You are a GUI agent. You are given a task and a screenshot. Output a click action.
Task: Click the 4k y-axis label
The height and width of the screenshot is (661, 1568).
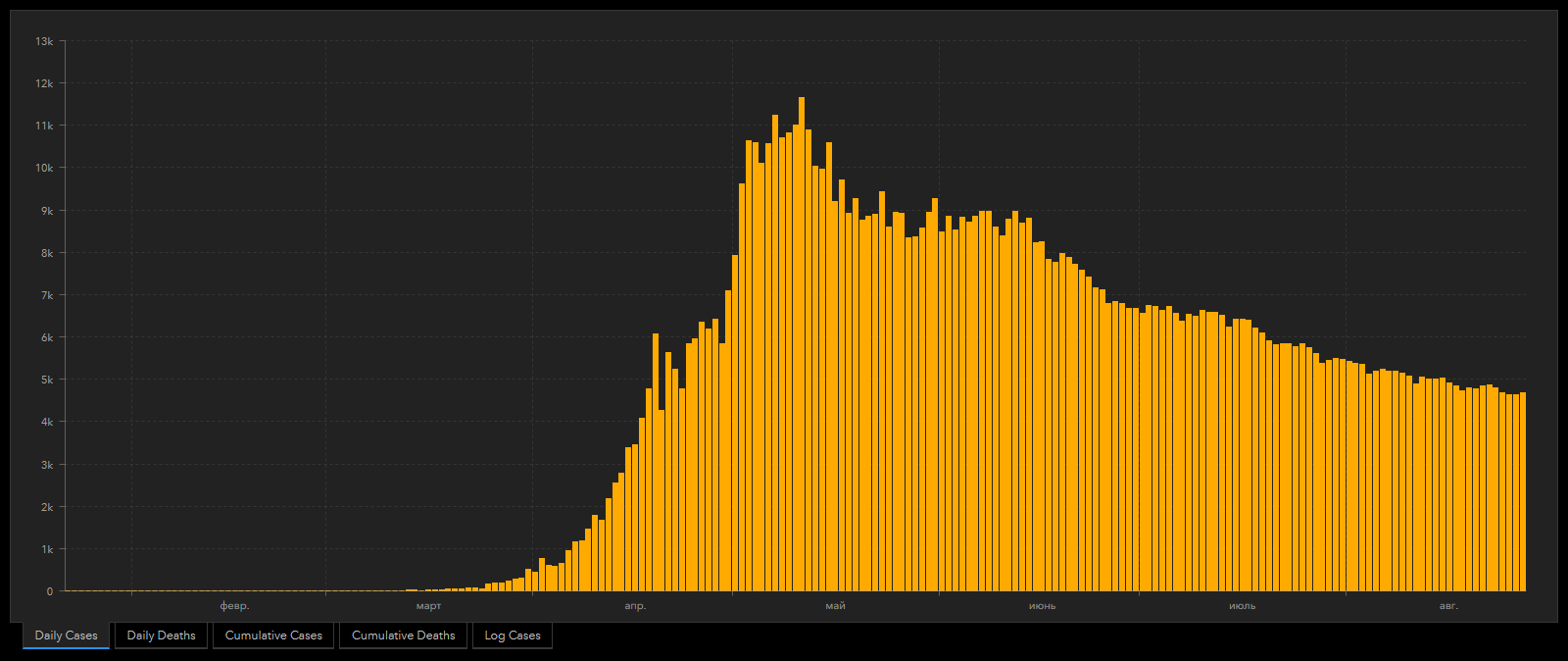tap(47, 422)
